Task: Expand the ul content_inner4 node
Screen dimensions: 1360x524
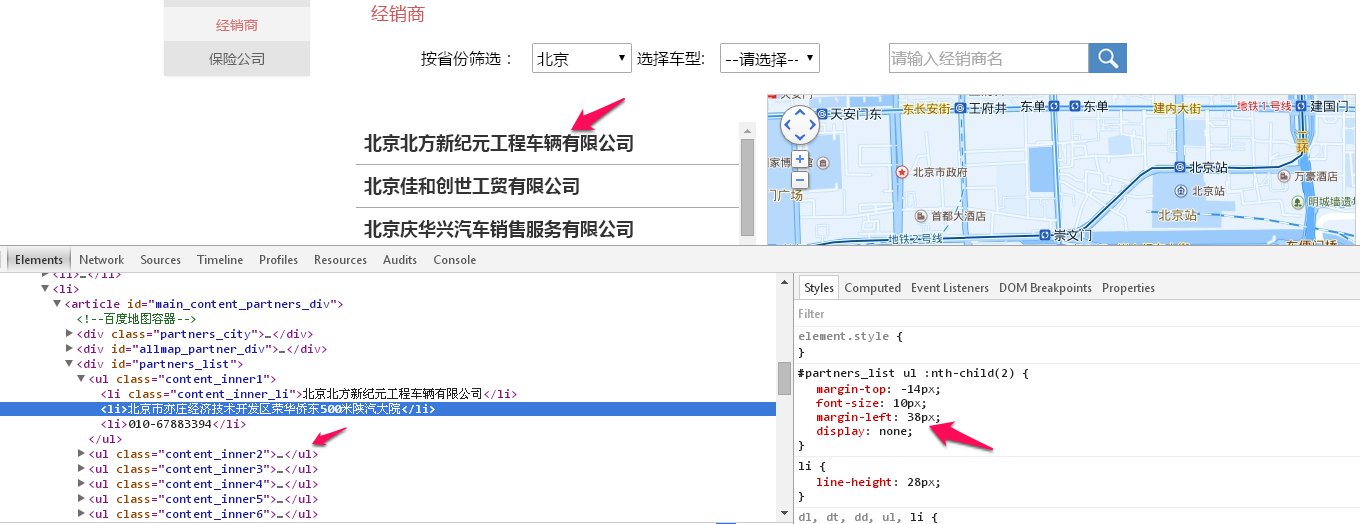Action: [81, 484]
